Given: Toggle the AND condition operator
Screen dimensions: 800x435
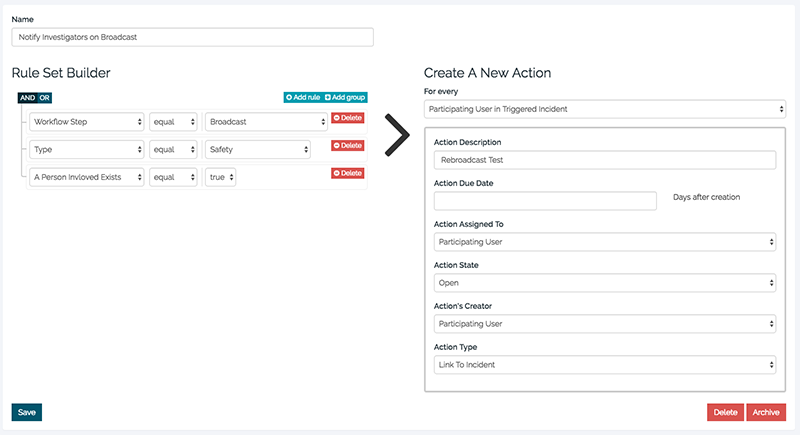Looking at the screenshot, I should [27, 97].
